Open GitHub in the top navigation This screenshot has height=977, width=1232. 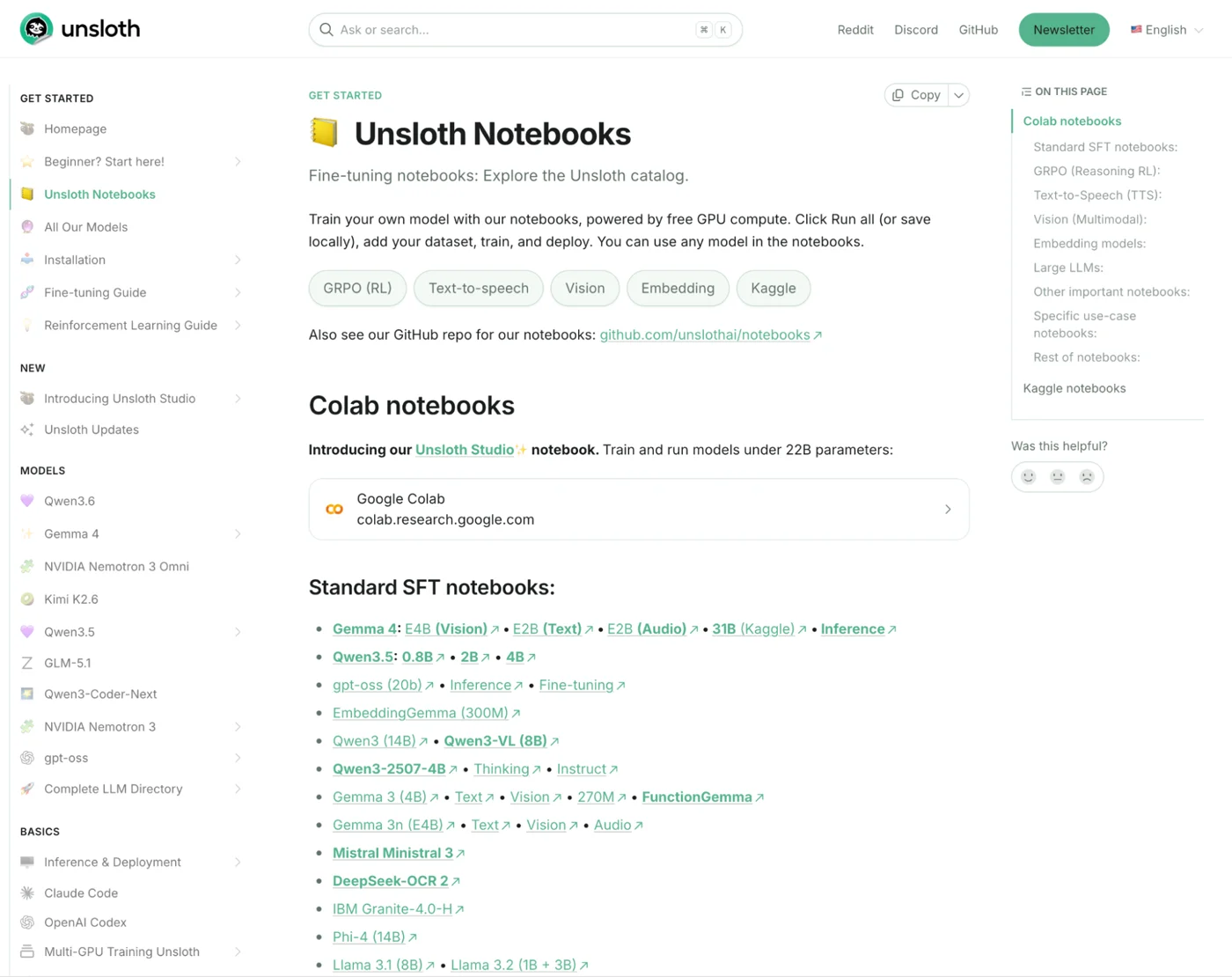[979, 30]
